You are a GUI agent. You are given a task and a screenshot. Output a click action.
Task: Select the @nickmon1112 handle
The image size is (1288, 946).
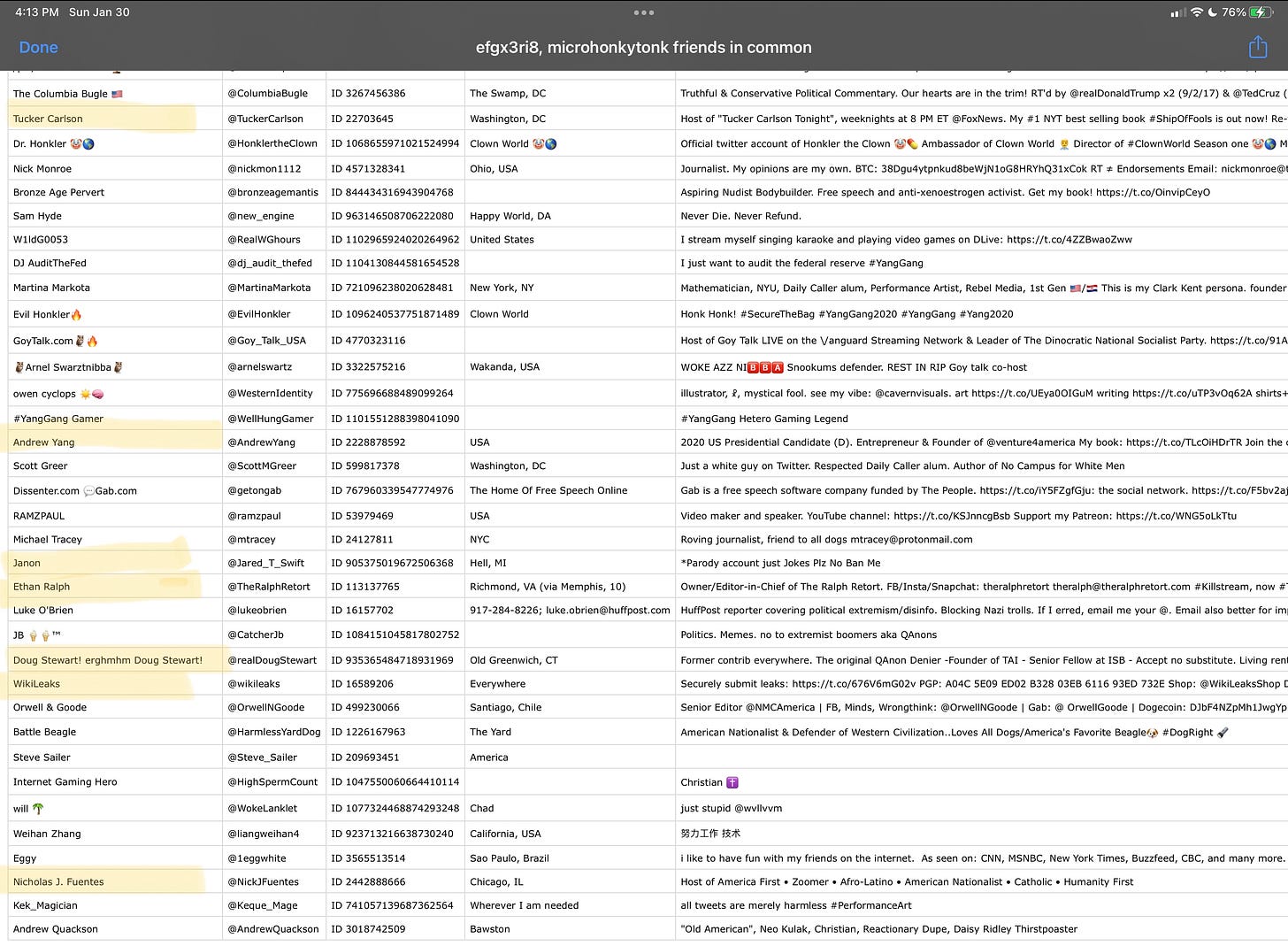[264, 168]
